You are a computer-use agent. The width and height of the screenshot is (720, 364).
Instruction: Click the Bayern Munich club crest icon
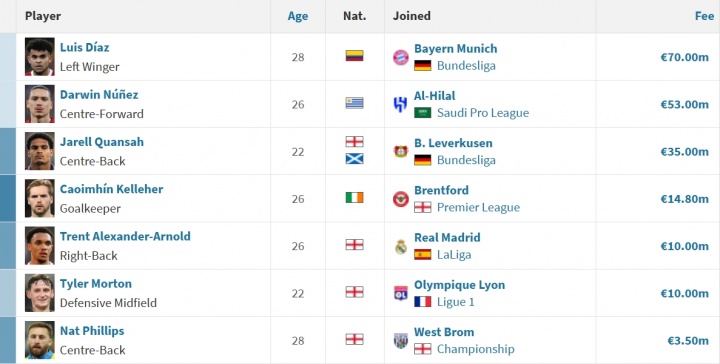[x=400, y=57]
